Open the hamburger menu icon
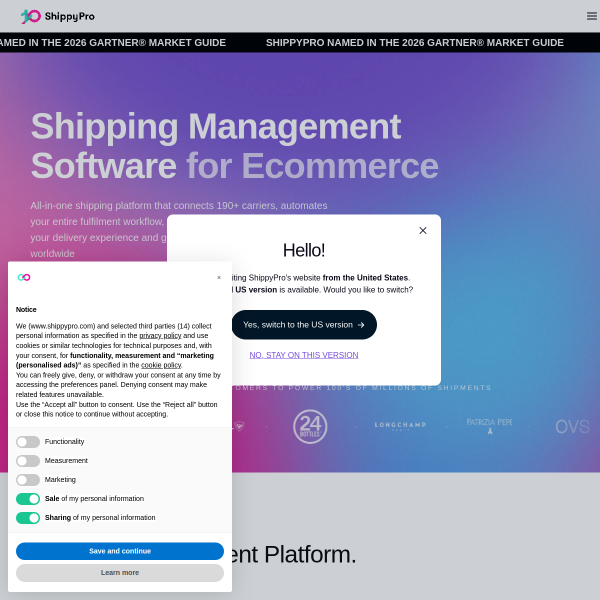The height and width of the screenshot is (600, 600). click(592, 16)
